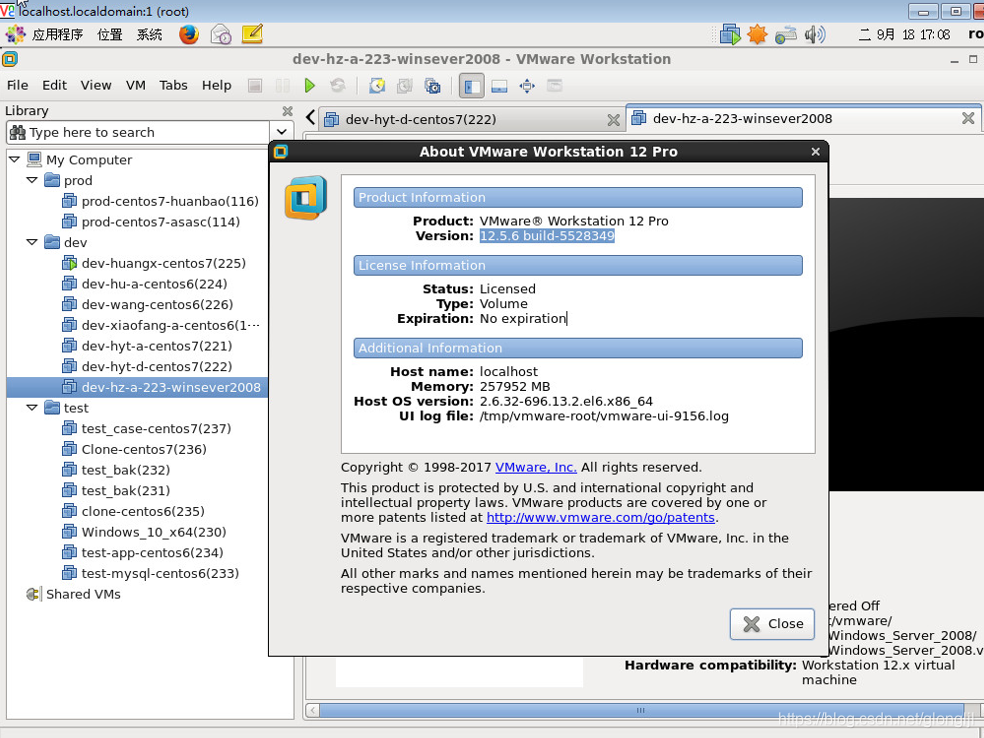Select test-mysql-centos6(233) VM
Screen dimensions: 984x738
pyautogui.click(x=160, y=574)
